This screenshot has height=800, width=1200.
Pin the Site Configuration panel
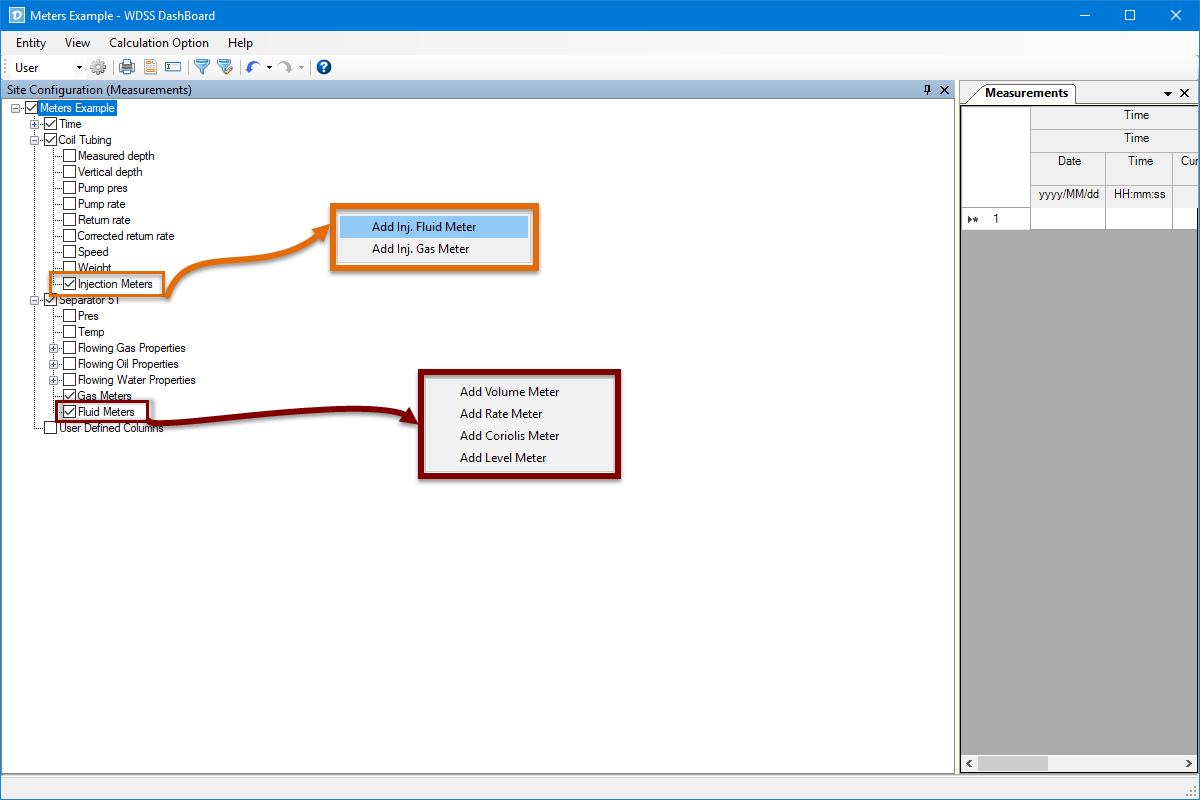(927, 90)
